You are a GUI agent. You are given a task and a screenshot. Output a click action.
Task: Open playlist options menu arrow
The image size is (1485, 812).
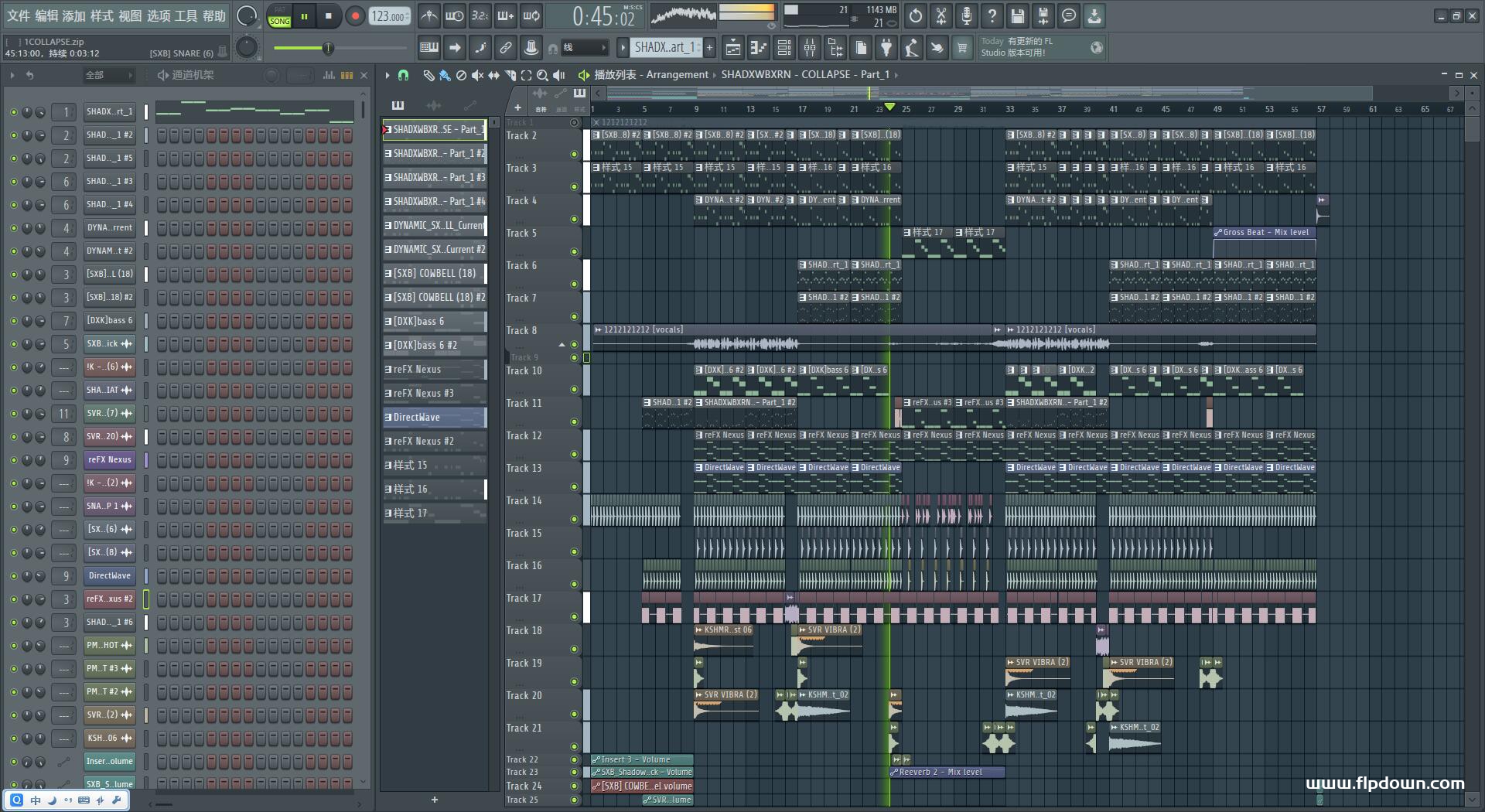tap(387, 75)
